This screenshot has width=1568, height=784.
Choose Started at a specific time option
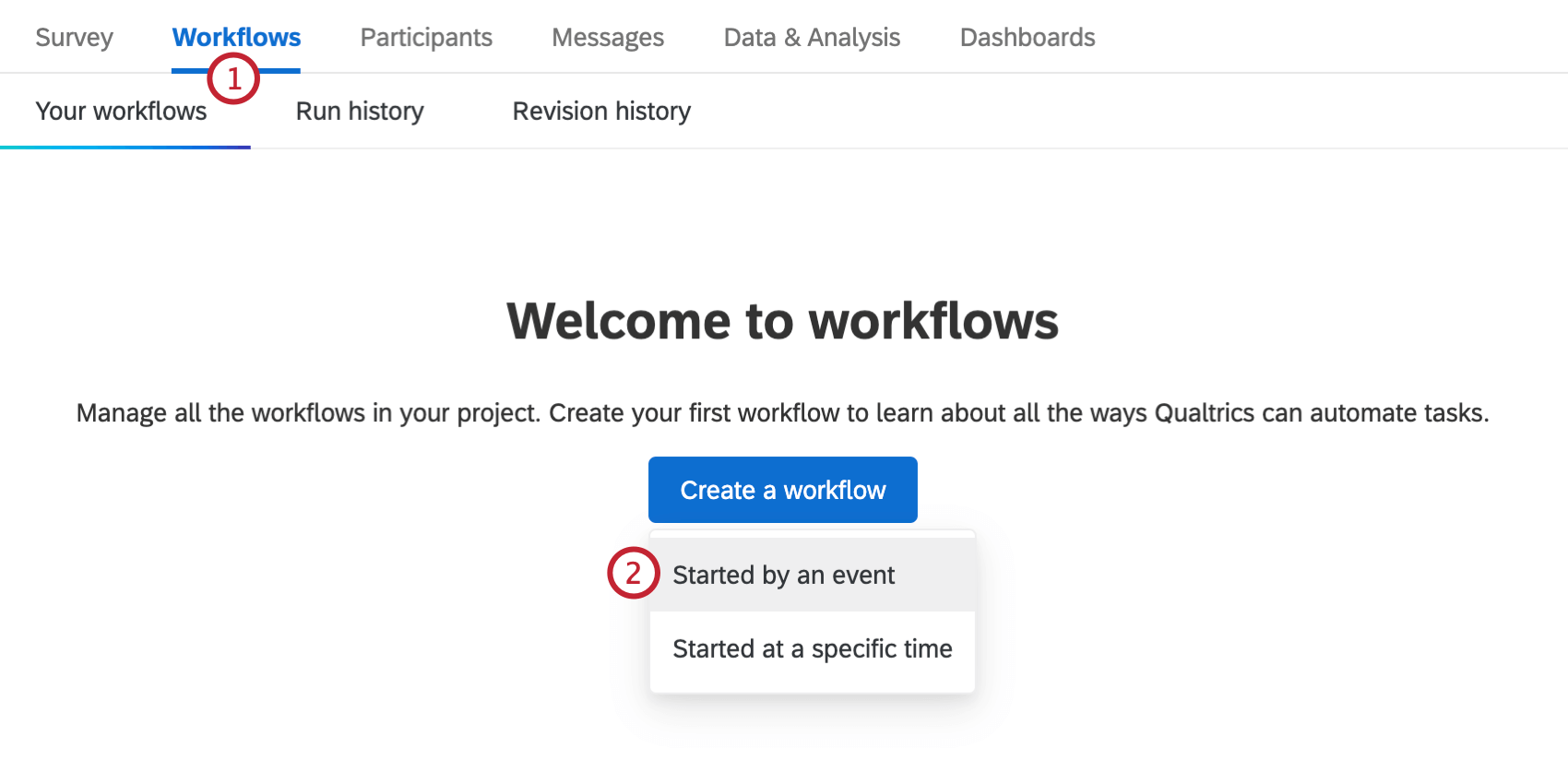[813, 648]
